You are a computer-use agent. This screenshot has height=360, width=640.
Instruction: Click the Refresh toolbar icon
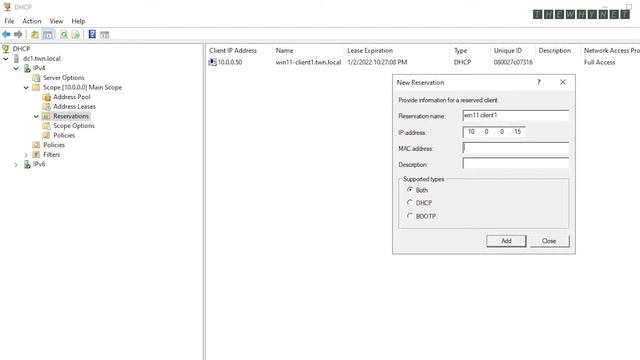[x=64, y=35]
